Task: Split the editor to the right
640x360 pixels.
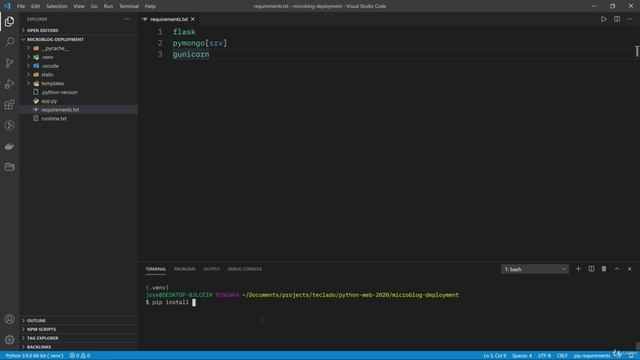Action: point(617,19)
